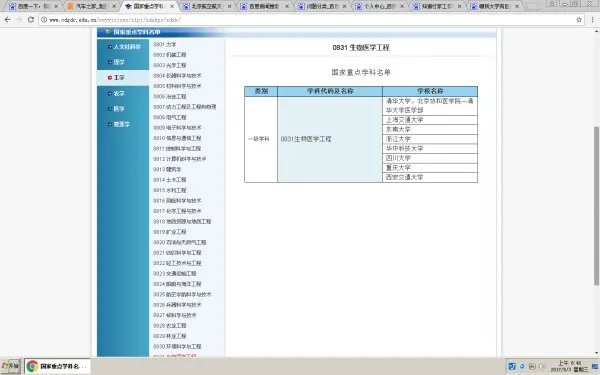Open 0805 材料科学与工程 link

177,86
